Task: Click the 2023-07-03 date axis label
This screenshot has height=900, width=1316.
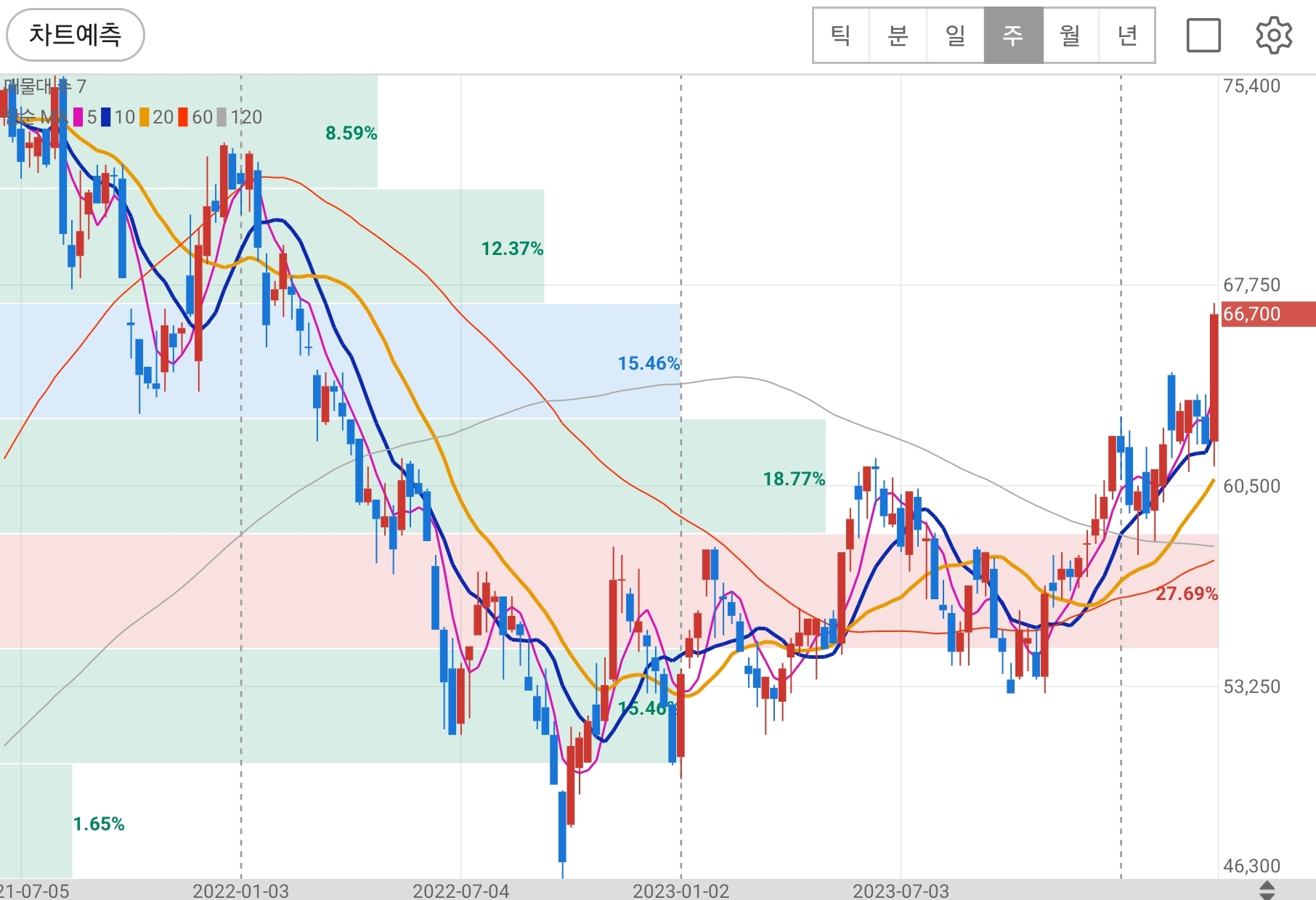Action: 901,891
